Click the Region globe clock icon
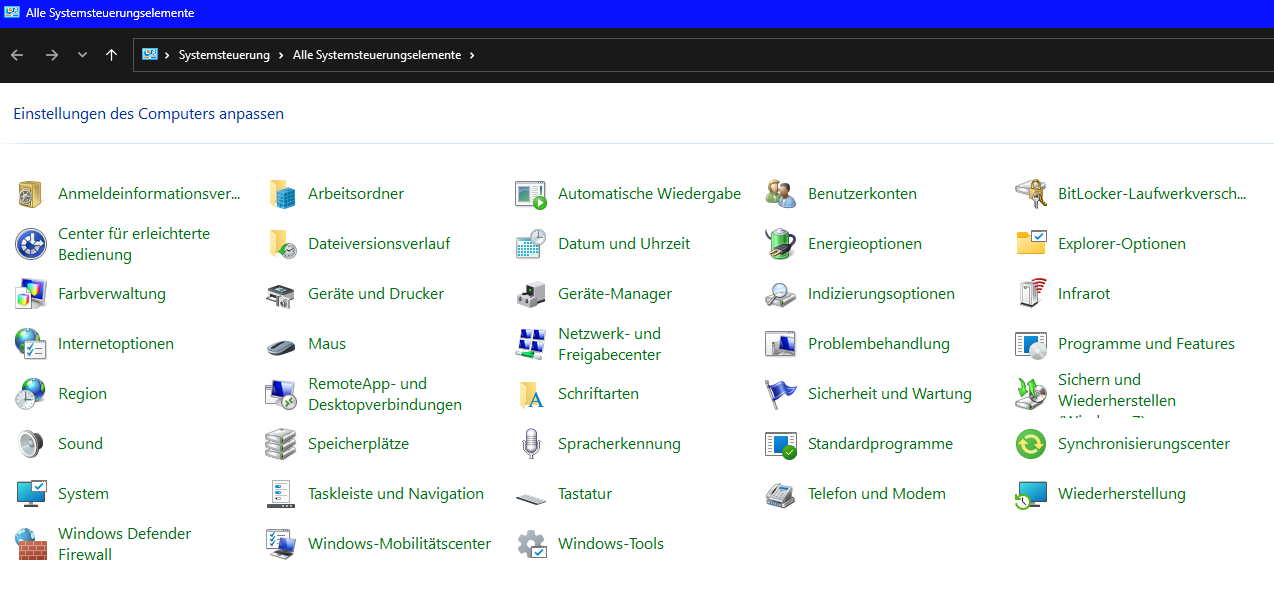1274x596 pixels. pos(31,394)
